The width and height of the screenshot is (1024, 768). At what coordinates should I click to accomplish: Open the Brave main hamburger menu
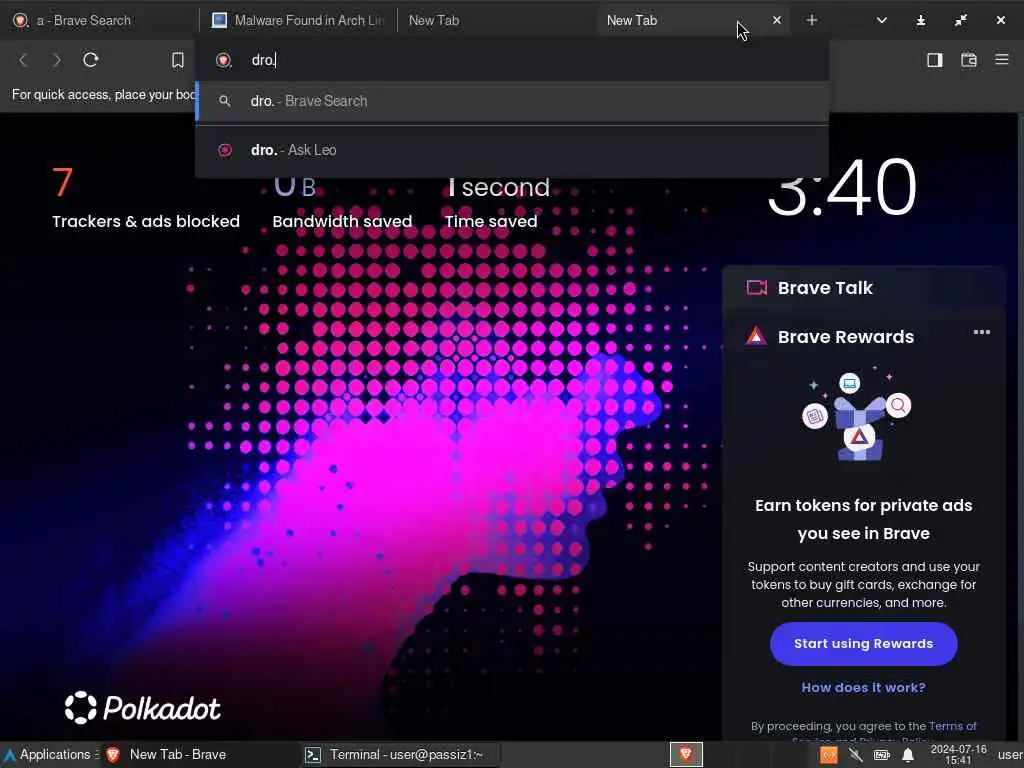(1002, 59)
